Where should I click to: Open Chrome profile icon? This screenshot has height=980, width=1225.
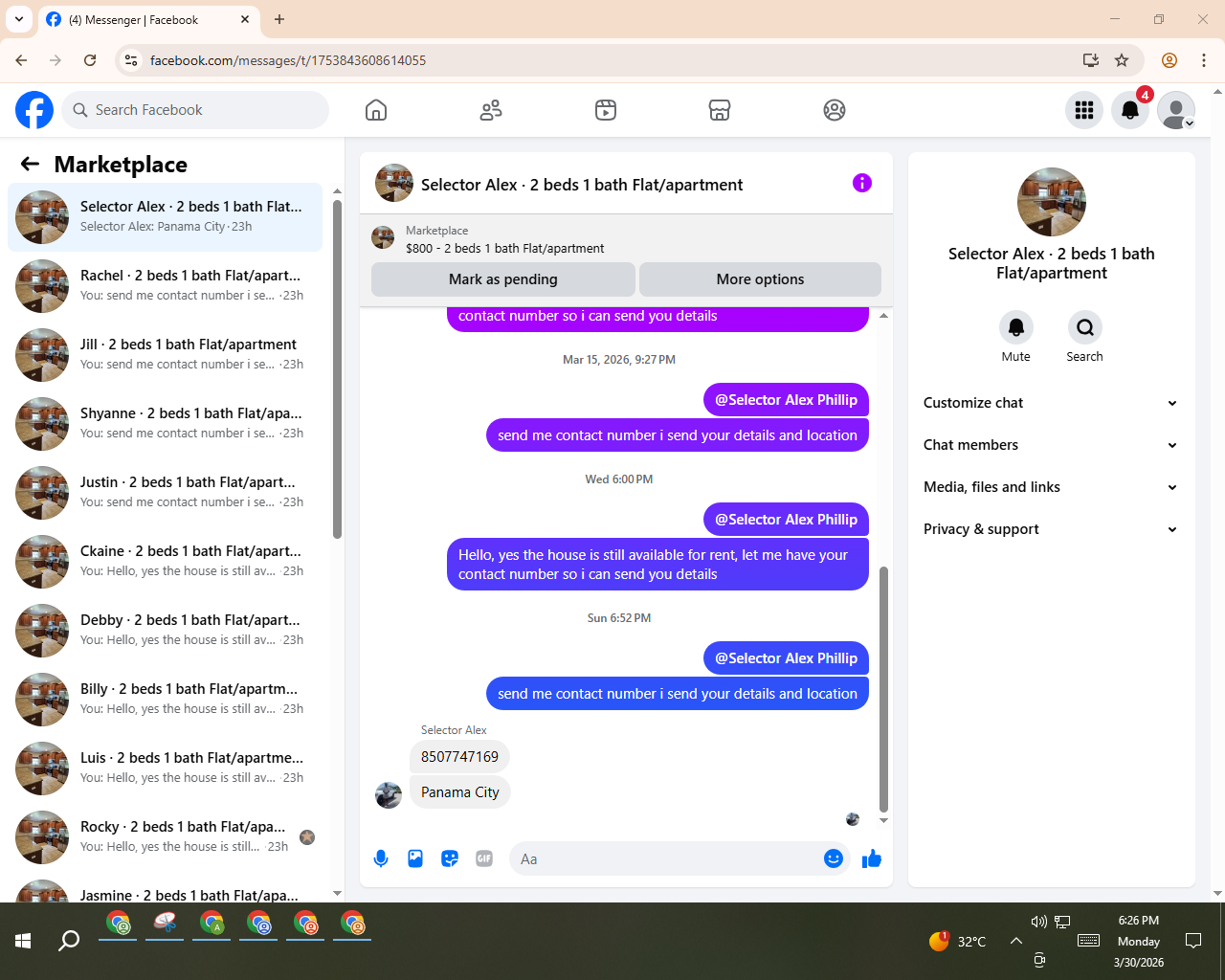point(1169,60)
